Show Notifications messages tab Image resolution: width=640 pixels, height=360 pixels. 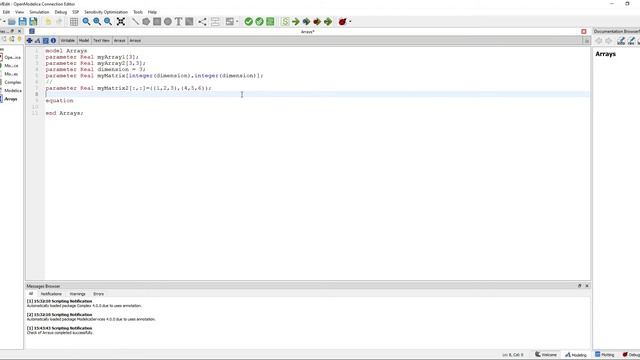coord(51,294)
